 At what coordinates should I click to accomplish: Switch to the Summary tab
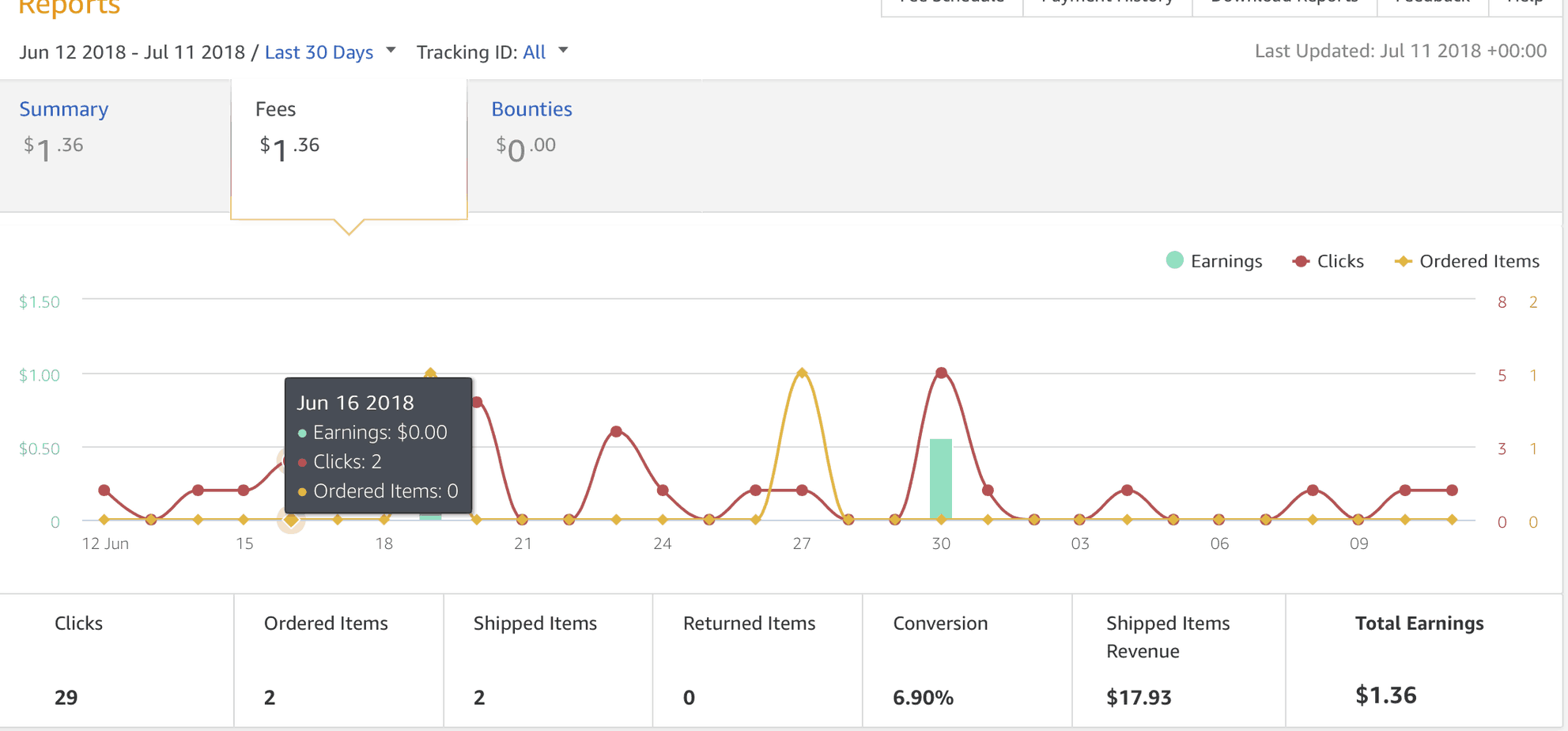point(64,109)
